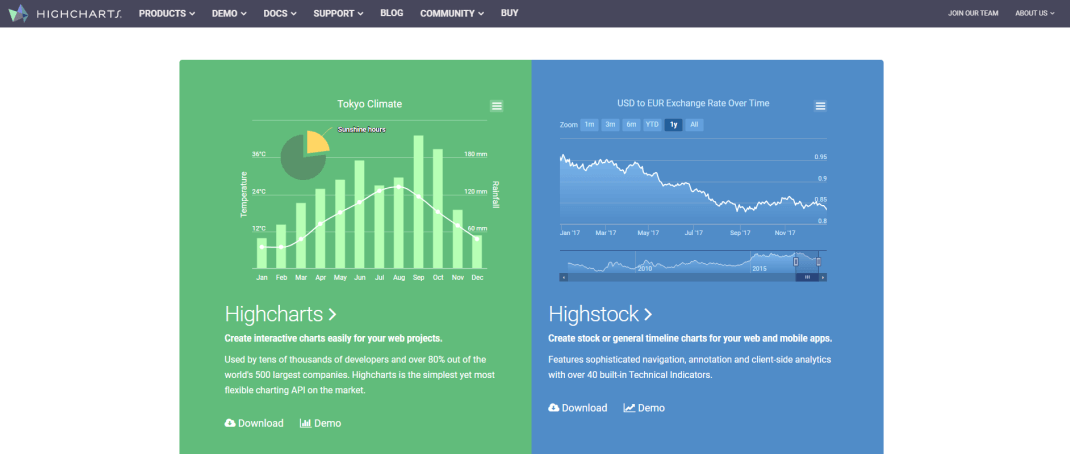Click the Jul '17 axis label
The image size is (1070, 454).
tap(694, 233)
